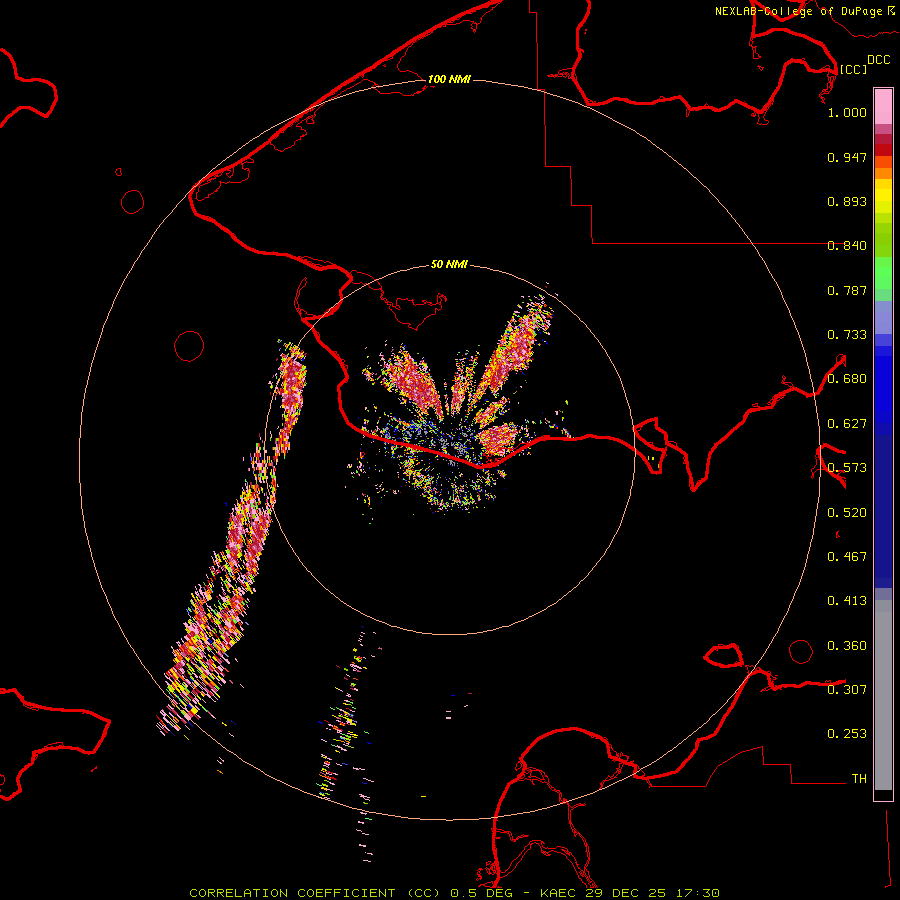
Task: Click the TH threshold label
Action: tap(859, 779)
